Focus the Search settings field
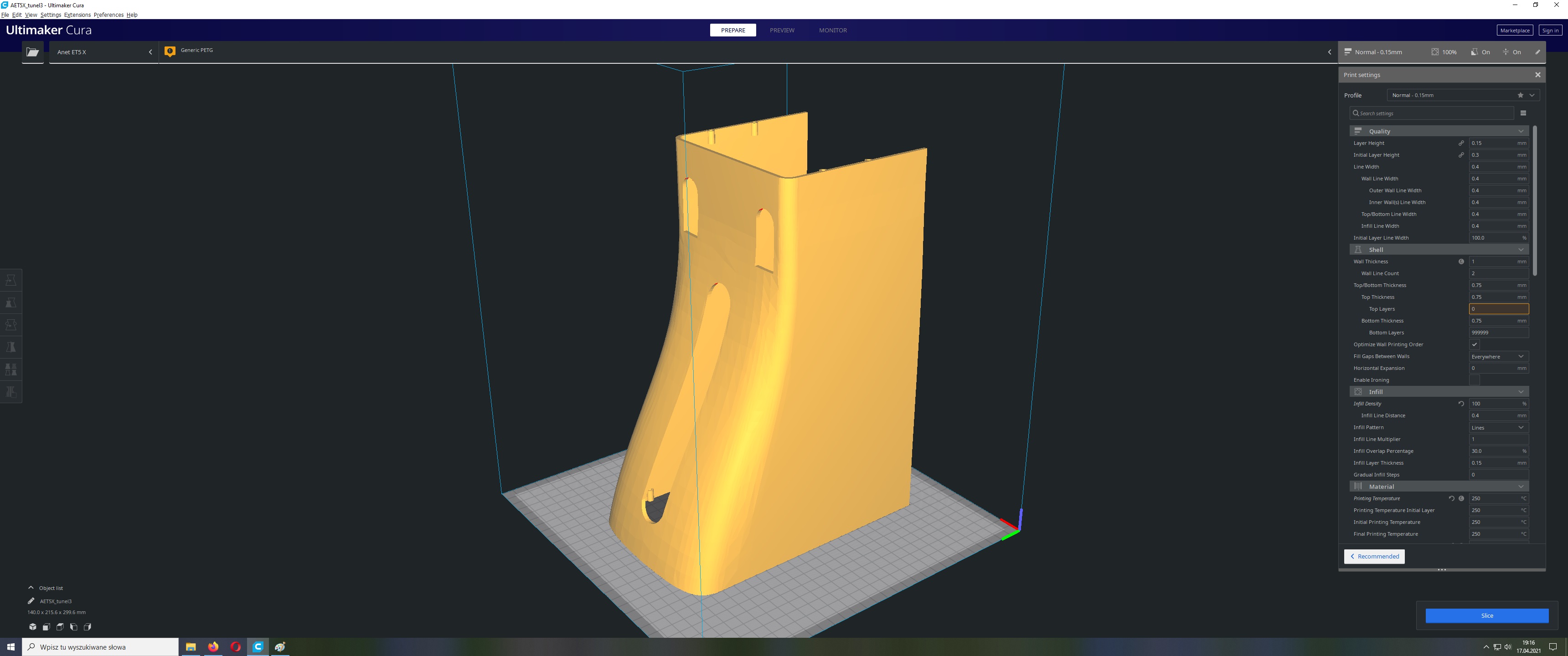1568x656 pixels. [x=1432, y=113]
